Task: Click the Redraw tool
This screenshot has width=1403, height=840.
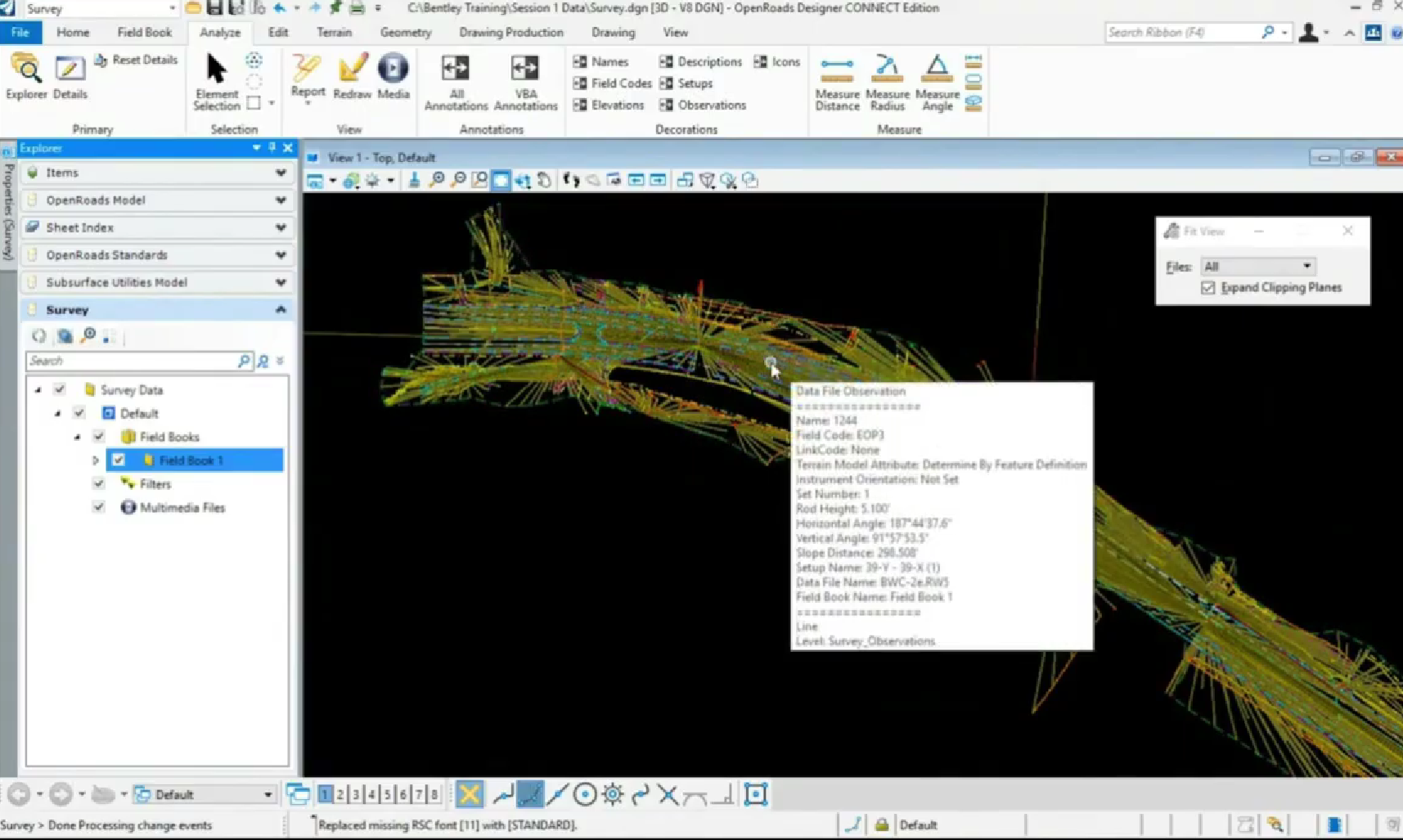Action: click(x=353, y=77)
